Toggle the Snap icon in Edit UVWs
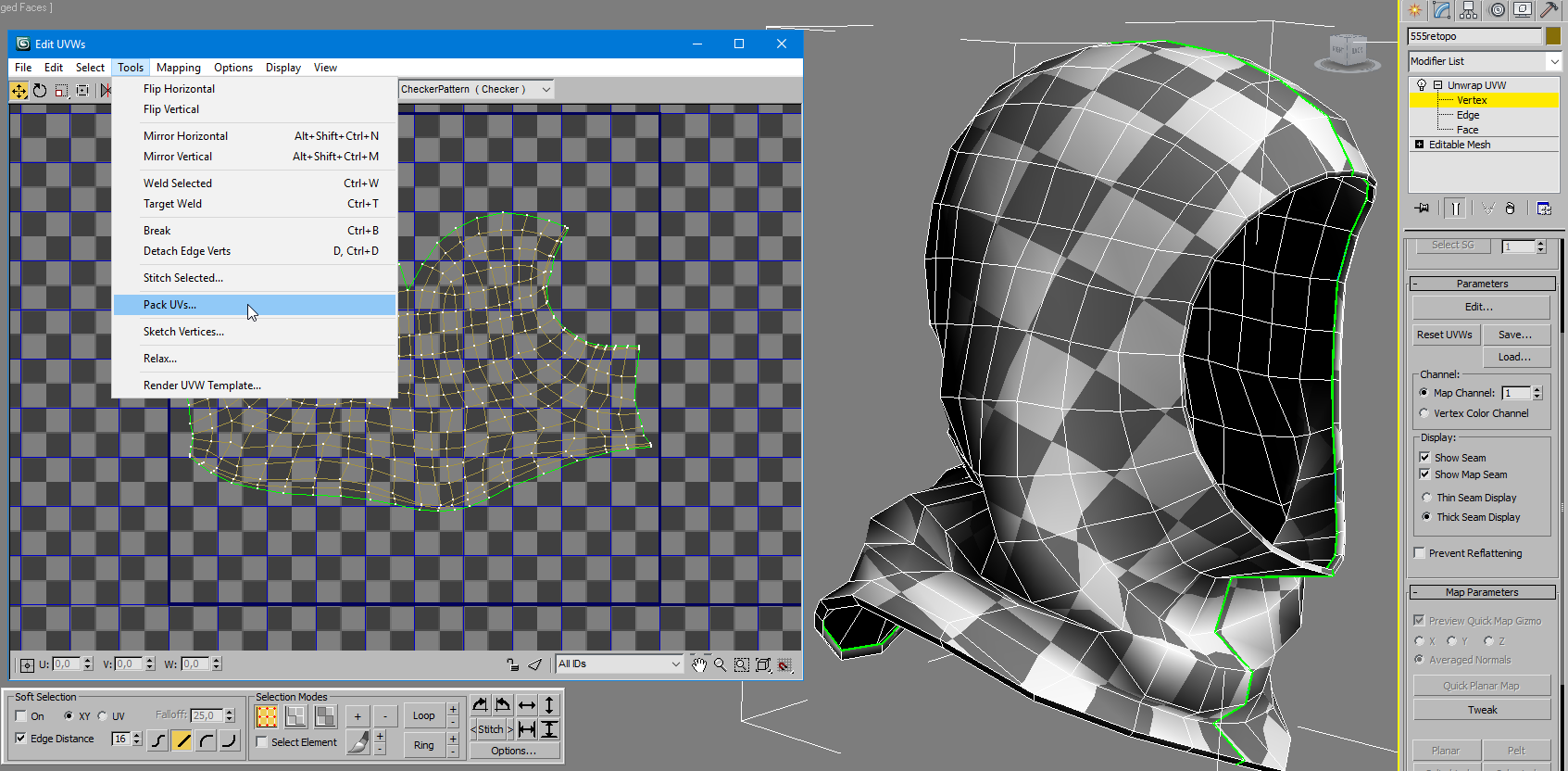The width and height of the screenshot is (1568, 771). [784, 664]
